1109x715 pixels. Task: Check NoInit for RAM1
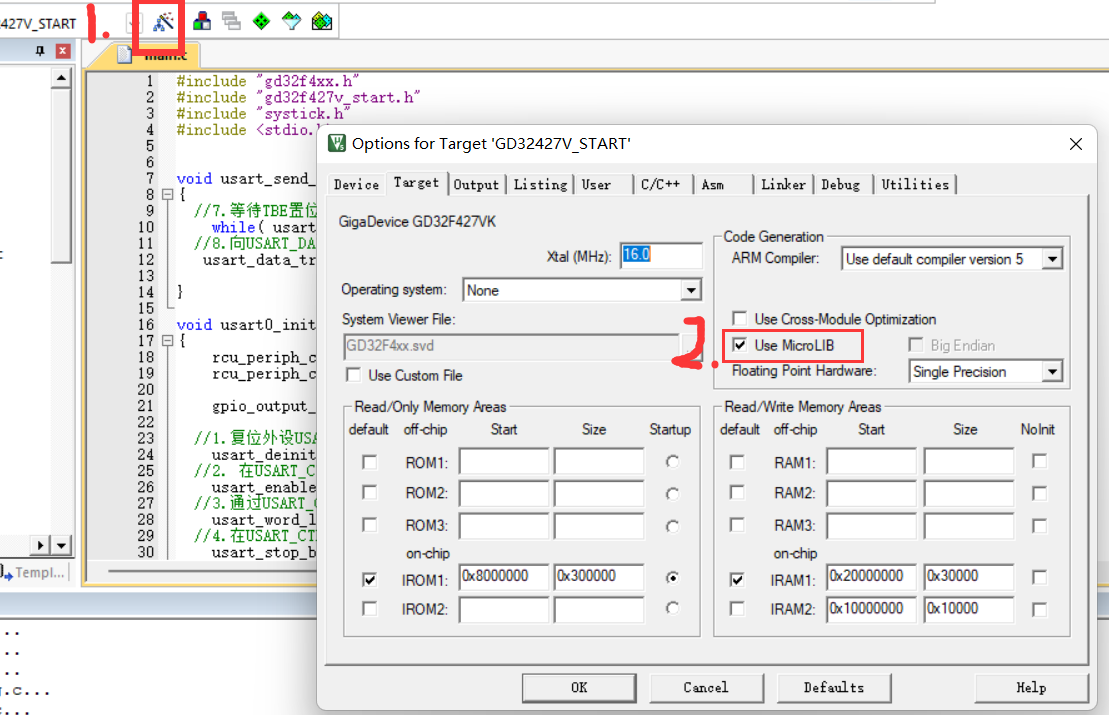tap(1039, 461)
